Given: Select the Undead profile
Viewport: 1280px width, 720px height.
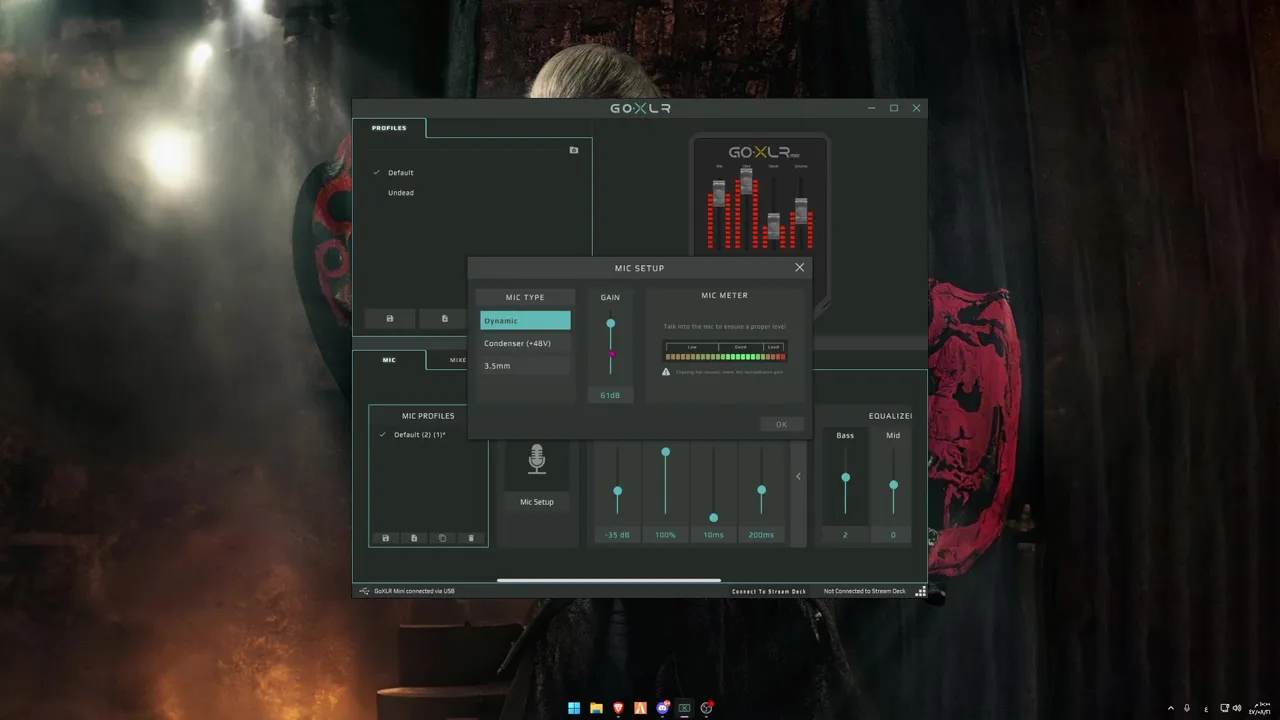Looking at the screenshot, I should point(400,193).
